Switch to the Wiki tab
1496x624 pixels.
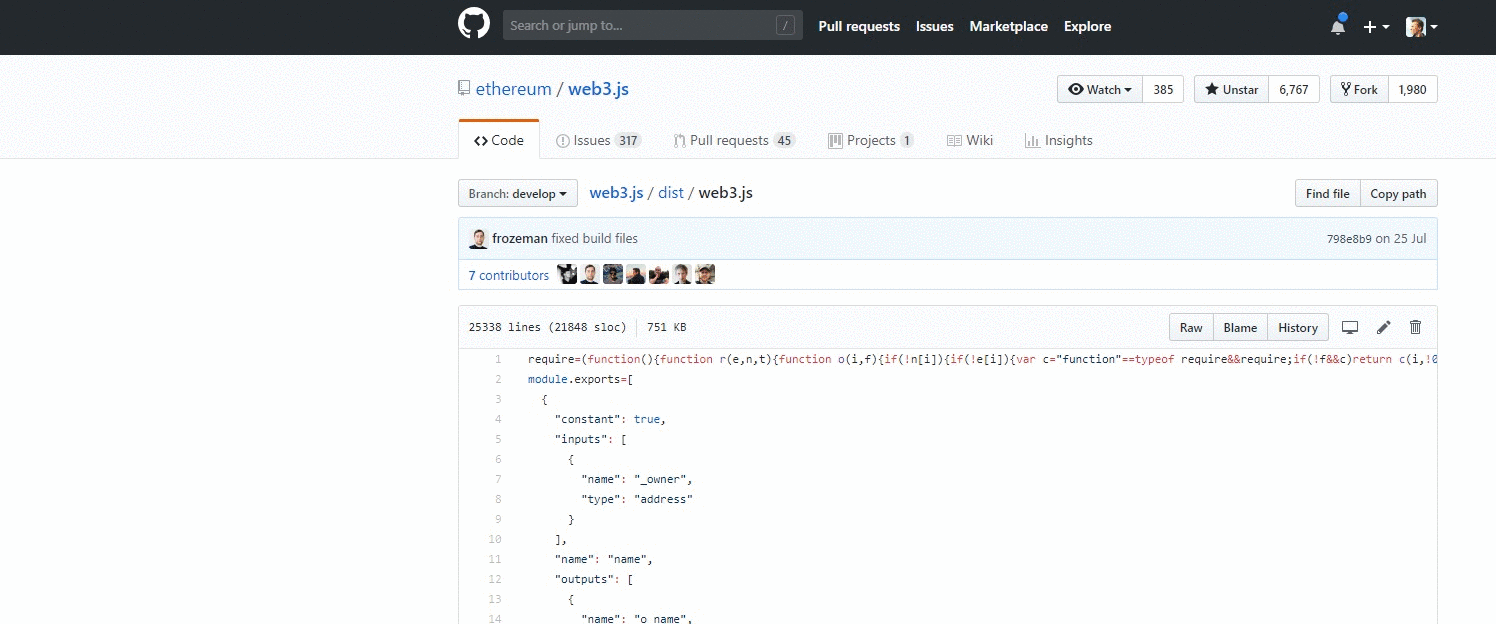969,140
